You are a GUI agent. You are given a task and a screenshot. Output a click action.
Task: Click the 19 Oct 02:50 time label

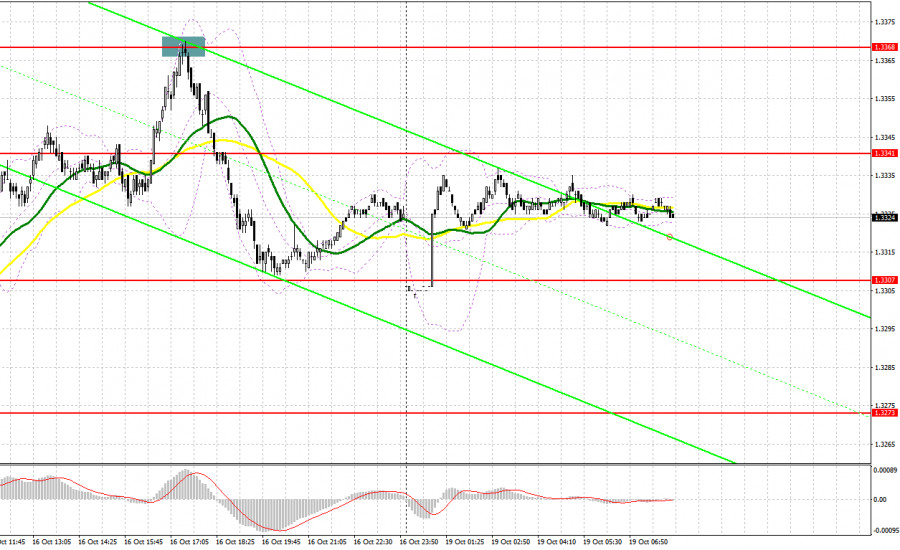point(511,542)
